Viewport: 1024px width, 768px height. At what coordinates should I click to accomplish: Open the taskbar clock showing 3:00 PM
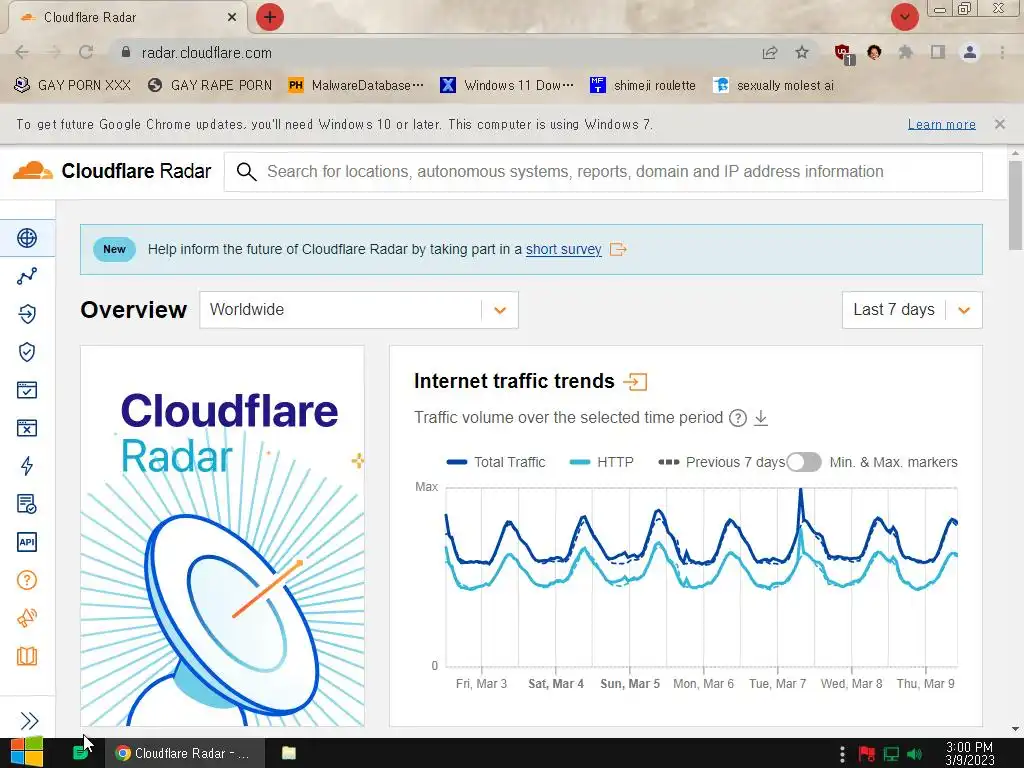pos(970,754)
